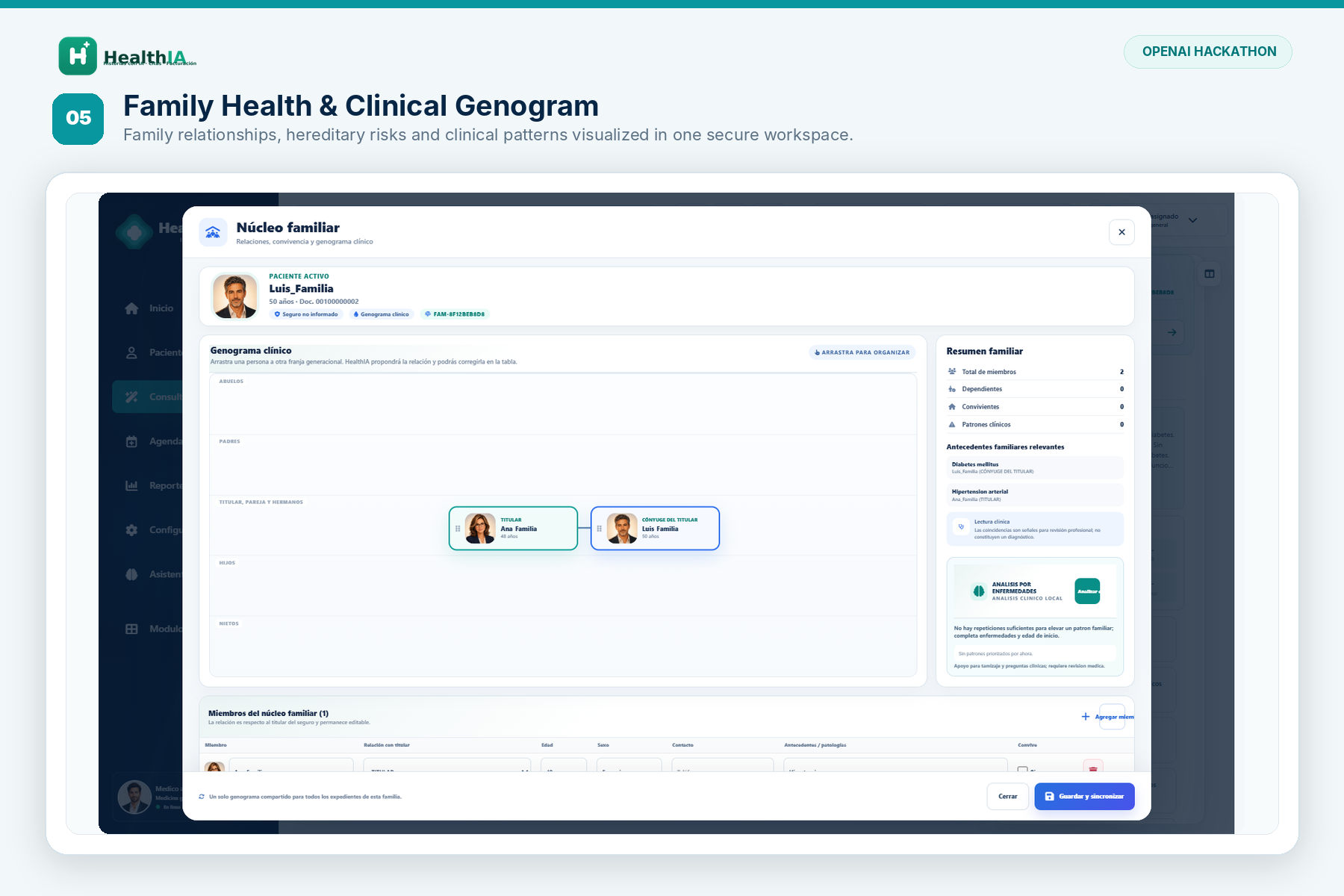Select Ana Familia titular card in genogram
Screen dimensions: 1344x896
click(513, 529)
